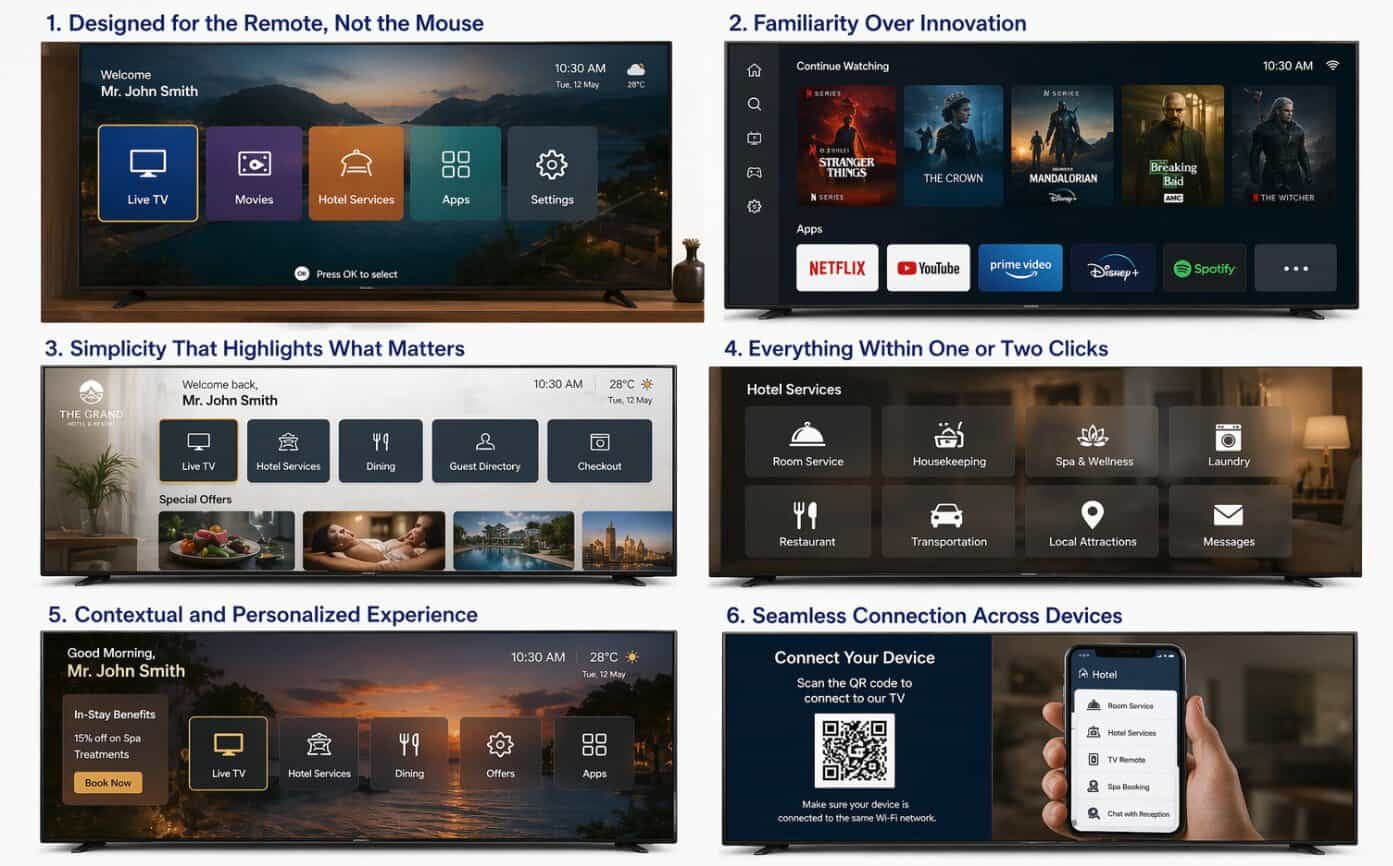This screenshot has height=866, width=1393.
Task: Click the 'Continue Watching' heading
Action: (x=842, y=66)
